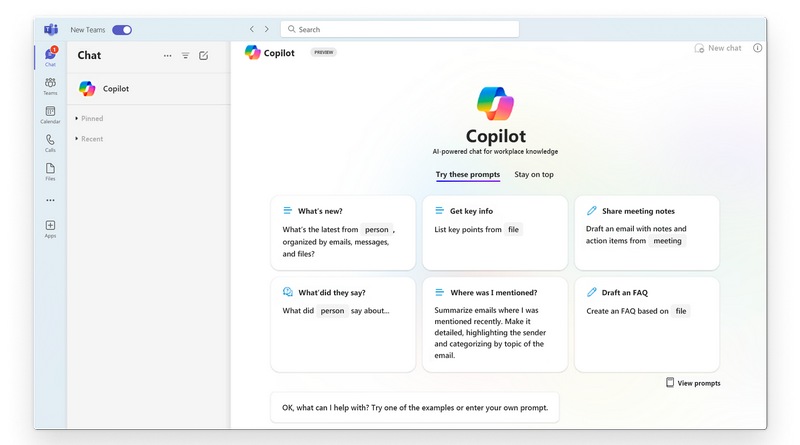Click the What did they say? chat icon
The width and height of the screenshot is (800, 445).
288,292
